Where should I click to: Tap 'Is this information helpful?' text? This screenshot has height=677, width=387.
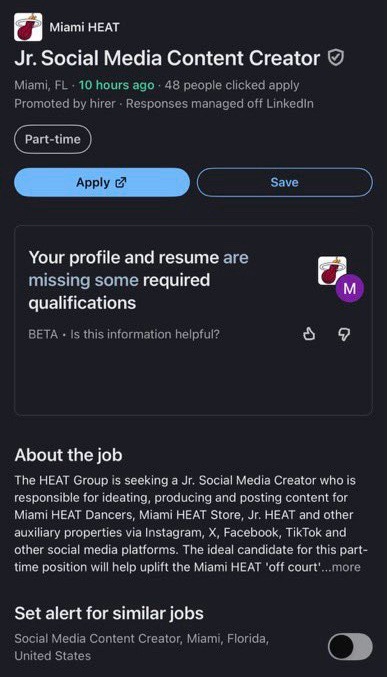coord(145,334)
